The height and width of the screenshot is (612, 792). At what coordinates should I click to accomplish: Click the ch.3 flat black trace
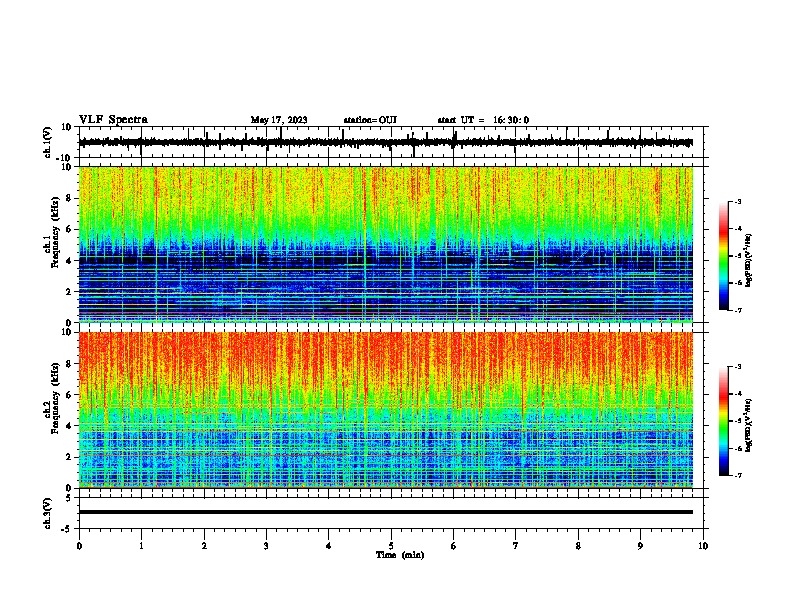386,512
